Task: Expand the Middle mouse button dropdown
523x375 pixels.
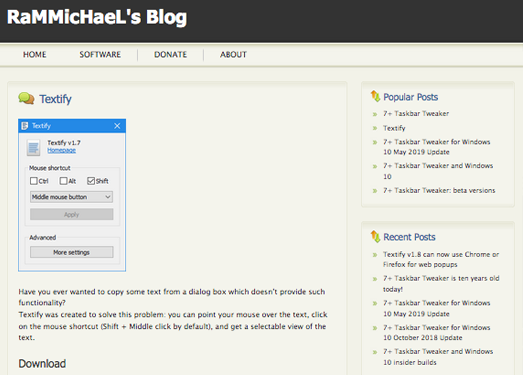Action: 71,197
